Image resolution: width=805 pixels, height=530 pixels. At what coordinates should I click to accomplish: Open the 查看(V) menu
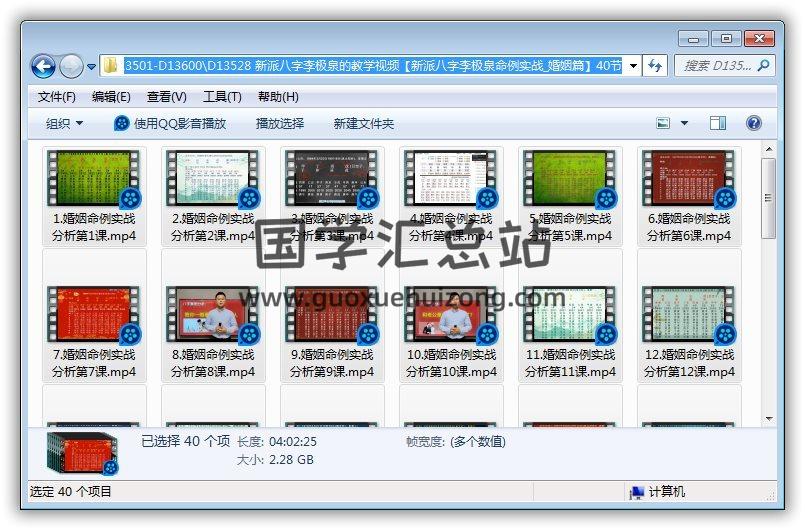[x=166, y=97]
